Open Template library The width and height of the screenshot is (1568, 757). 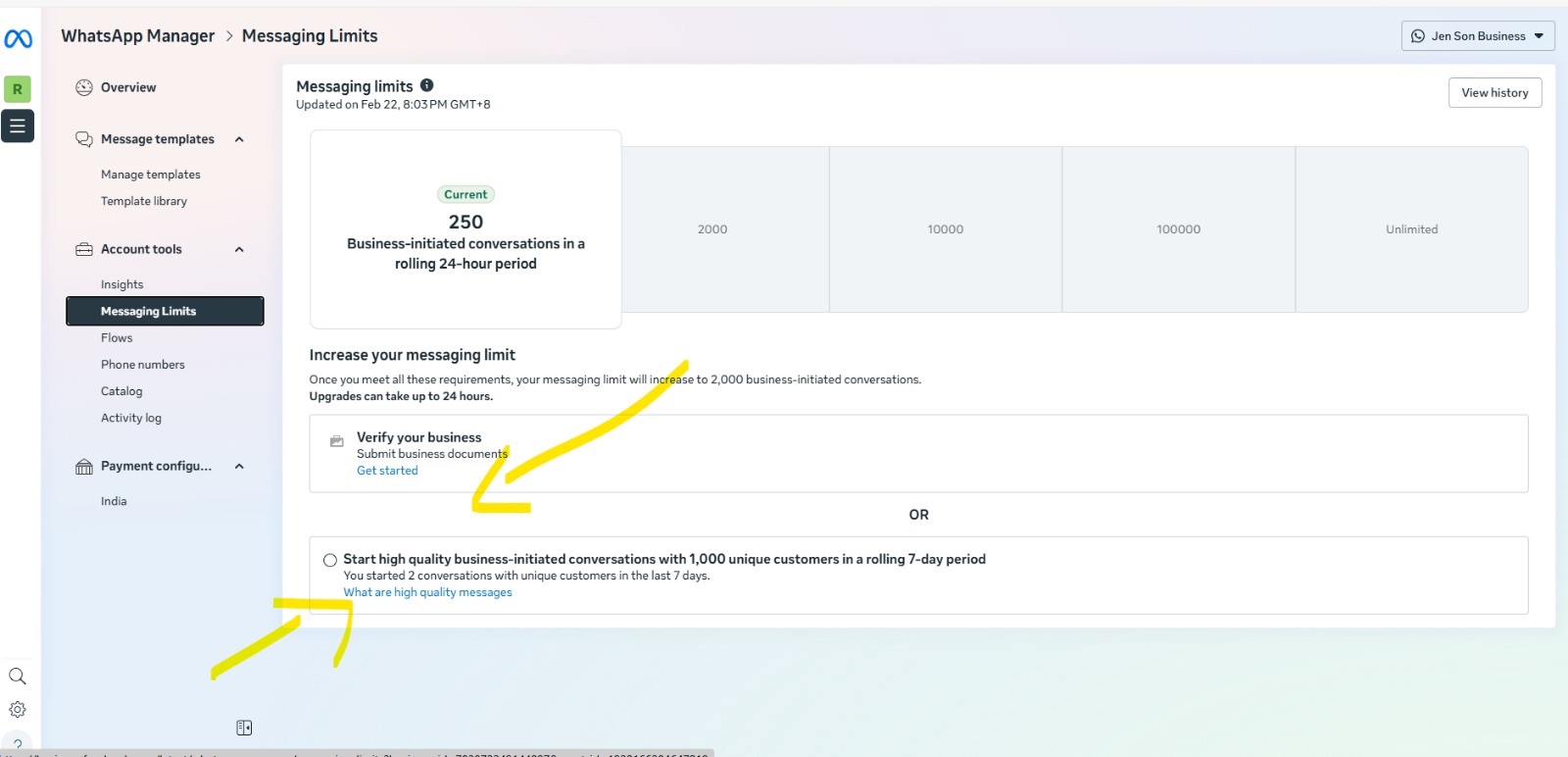144,201
